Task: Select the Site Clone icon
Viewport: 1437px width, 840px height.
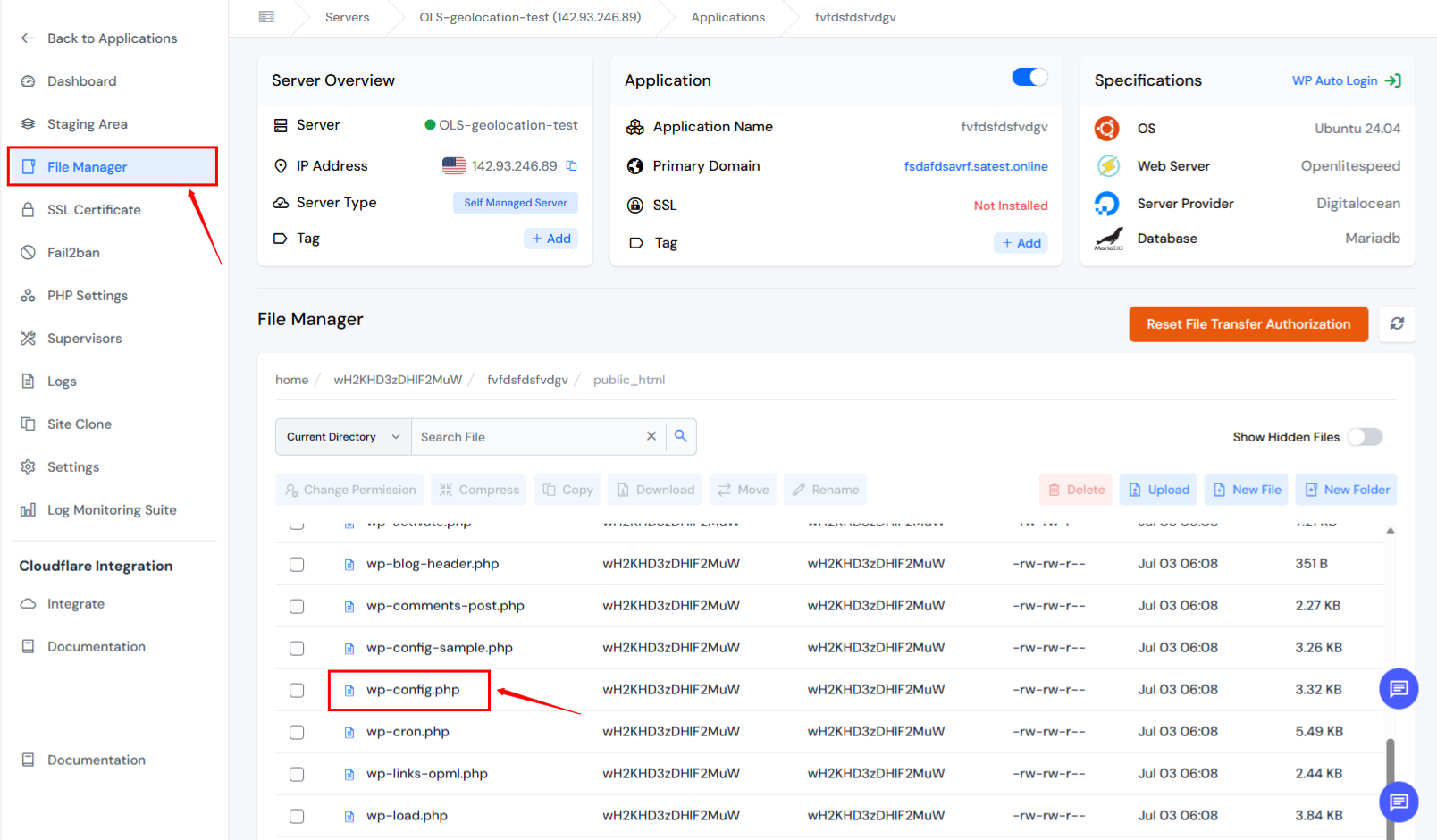Action: coord(28,424)
